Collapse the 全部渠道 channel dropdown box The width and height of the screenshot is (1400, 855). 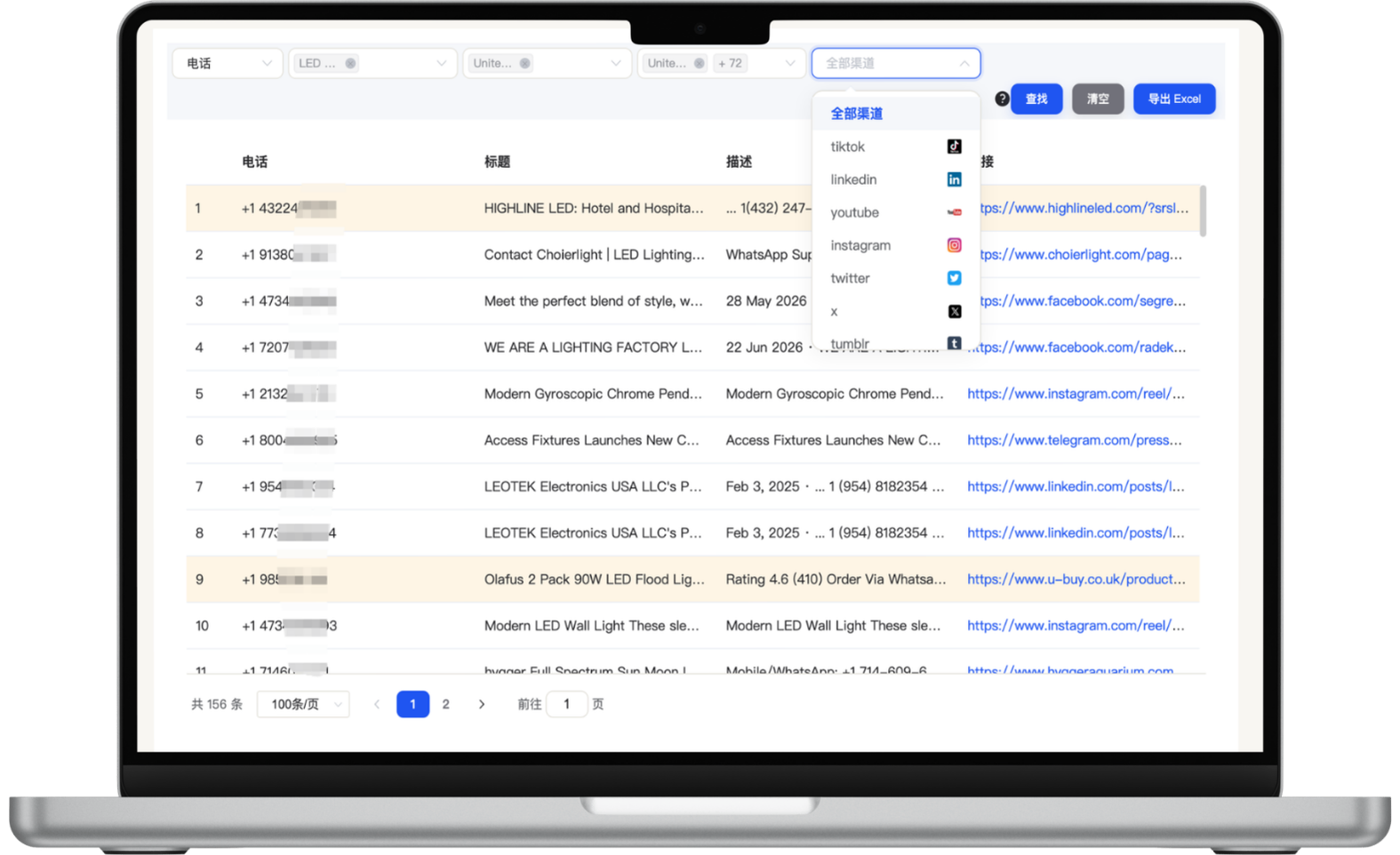tap(896, 63)
